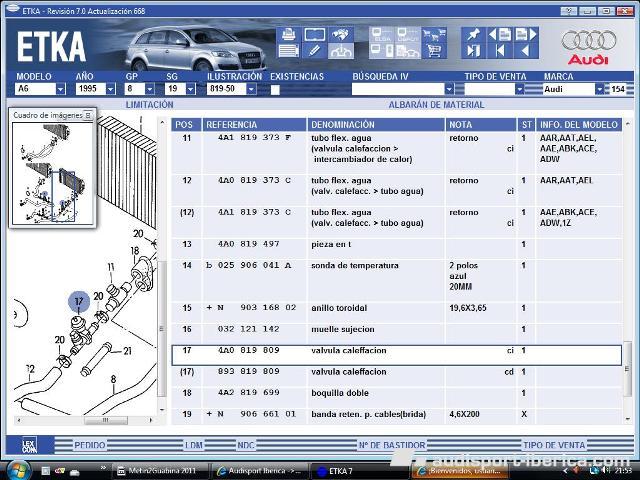Select the Limitación tab

click(149, 105)
